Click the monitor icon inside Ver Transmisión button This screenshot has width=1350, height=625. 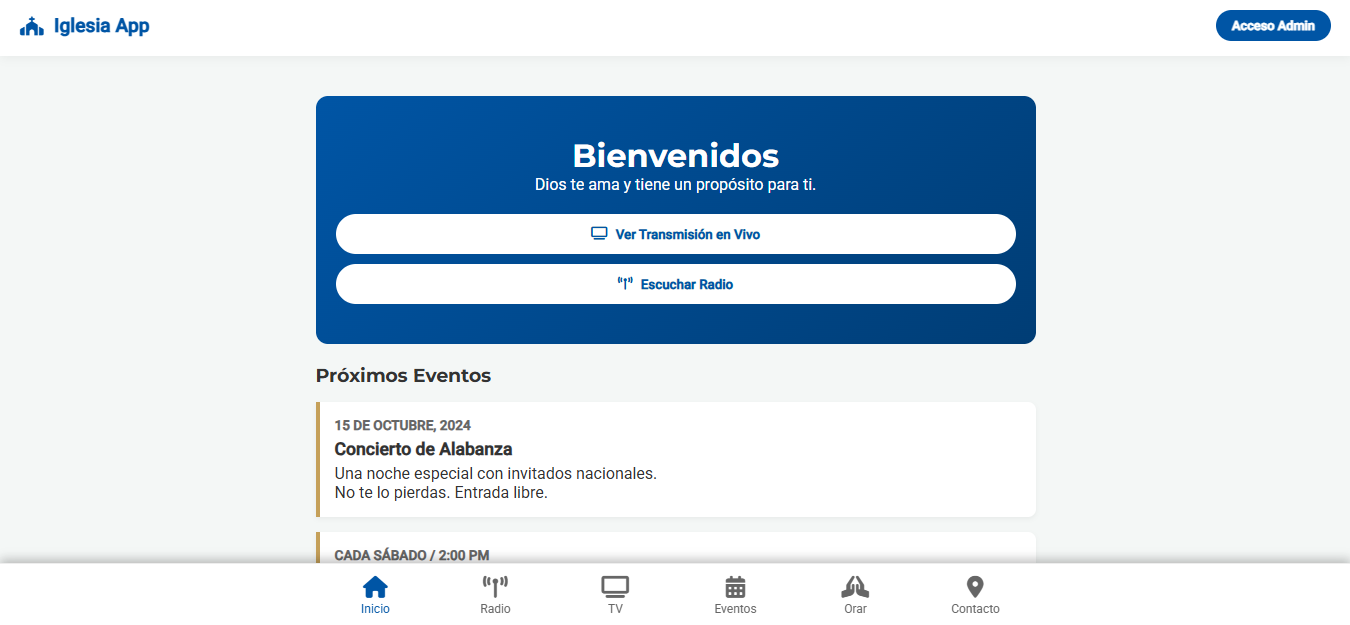coord(598,232)
